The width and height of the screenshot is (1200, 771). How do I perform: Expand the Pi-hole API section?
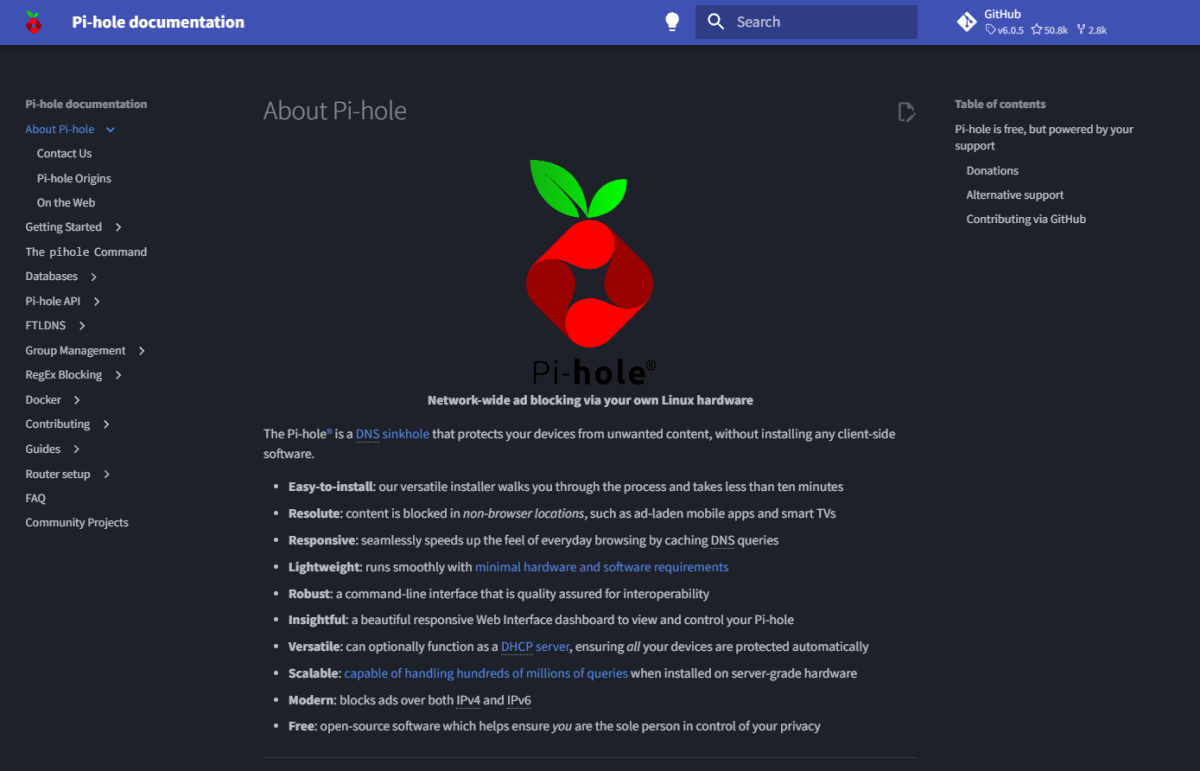(96, 302)
